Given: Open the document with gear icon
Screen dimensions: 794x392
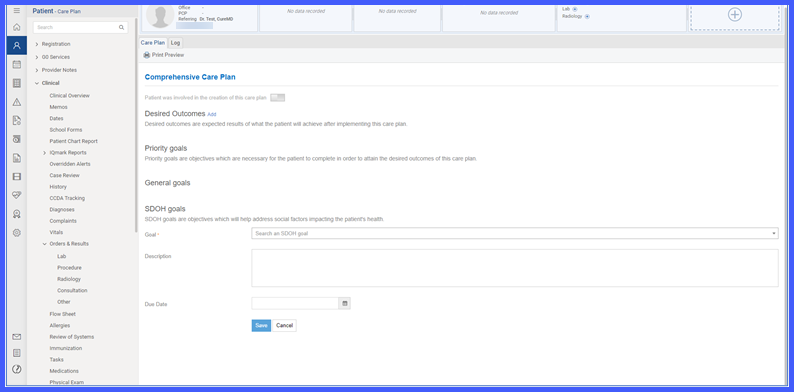Looking at the screenshot, I should [17, 121].
